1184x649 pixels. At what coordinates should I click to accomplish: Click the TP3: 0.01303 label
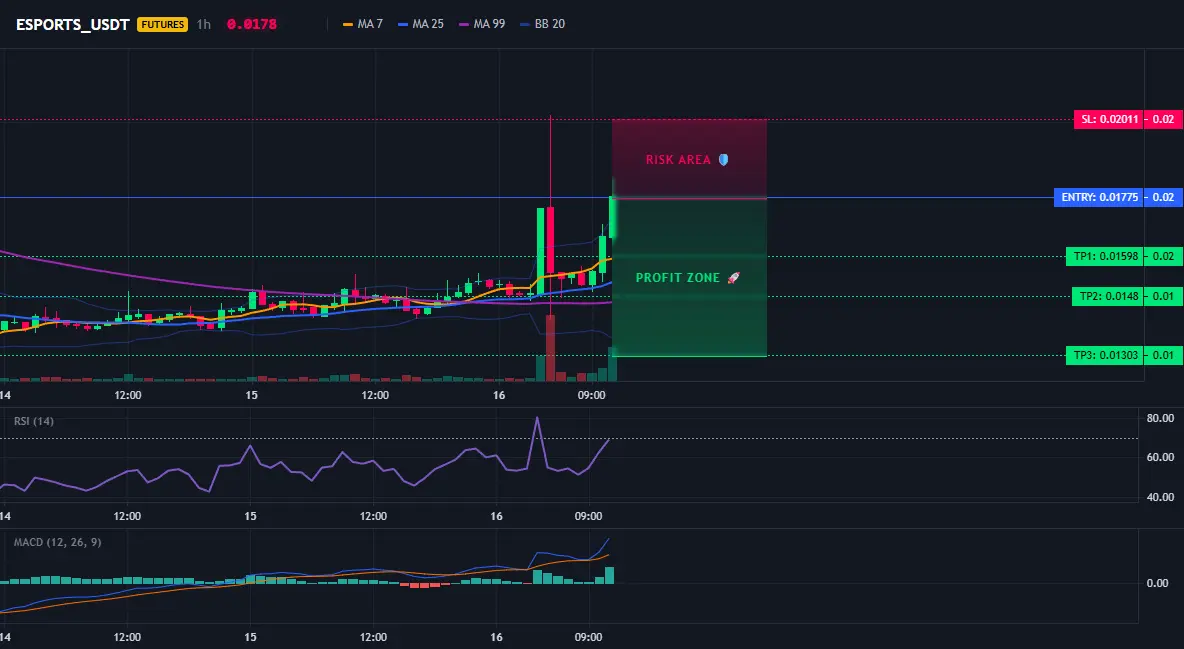(1105, 355)
